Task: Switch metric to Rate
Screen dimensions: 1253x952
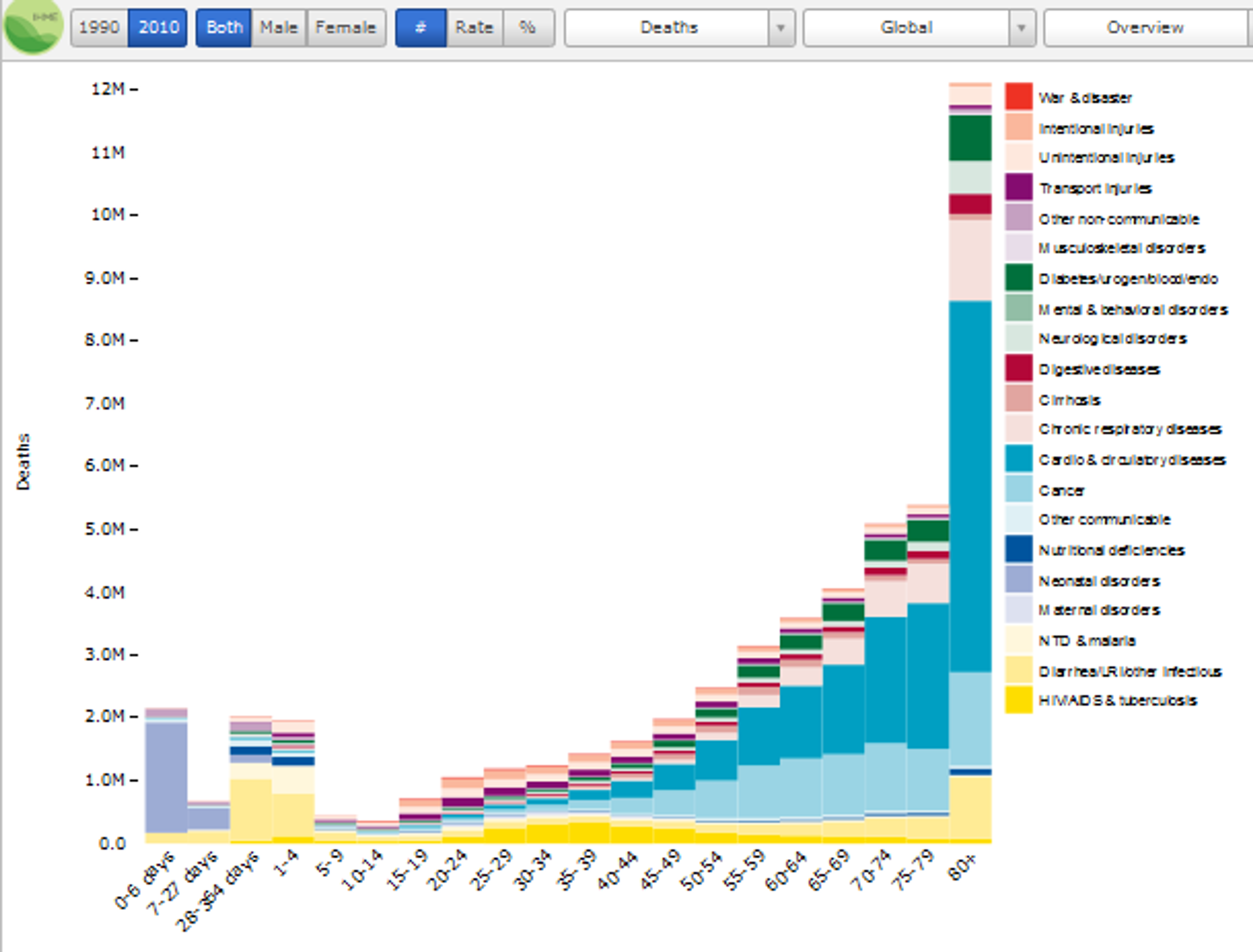Action: click(474, 27)
